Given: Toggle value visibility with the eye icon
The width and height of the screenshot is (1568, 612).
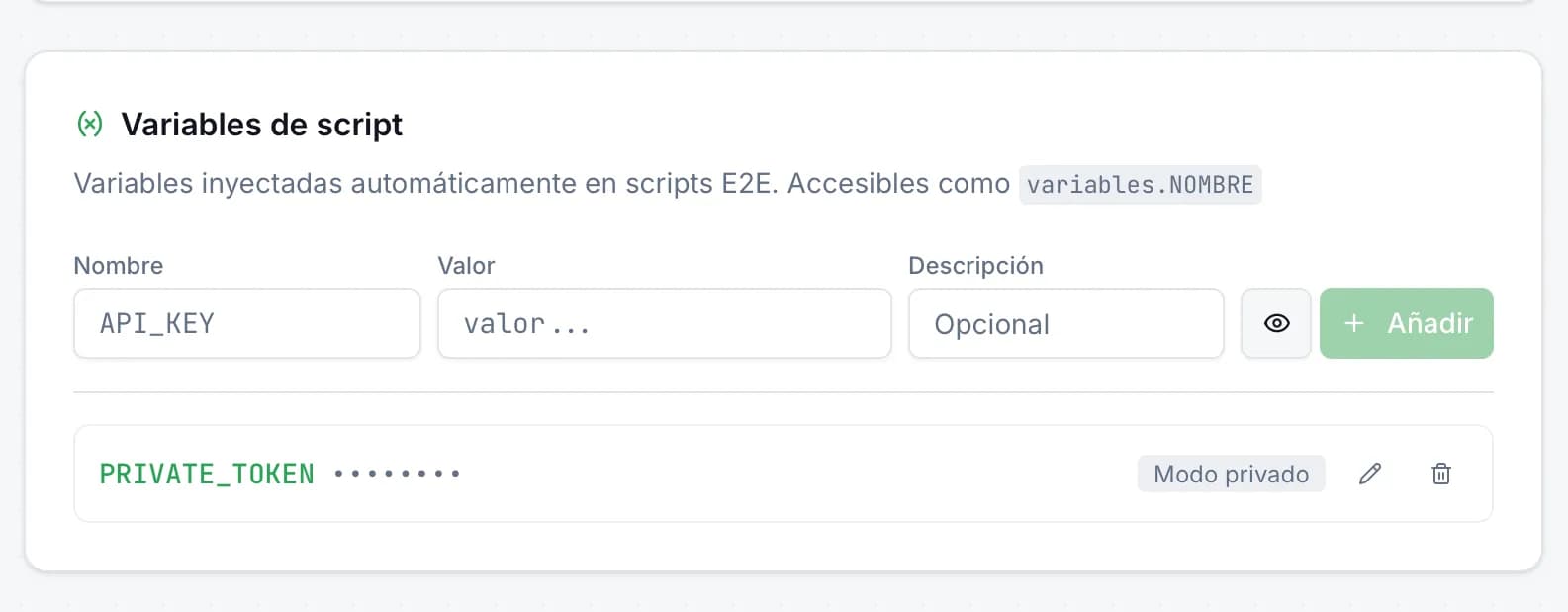Looking at the screenshot, I should click(x=1275, y=323).
